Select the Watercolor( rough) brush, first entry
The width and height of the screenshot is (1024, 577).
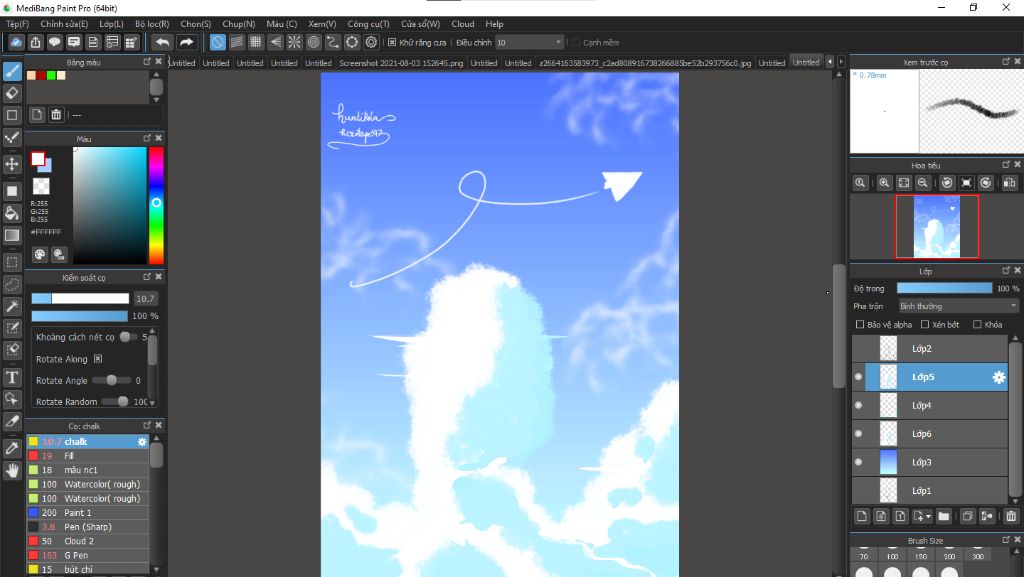(x=88, y=484)
